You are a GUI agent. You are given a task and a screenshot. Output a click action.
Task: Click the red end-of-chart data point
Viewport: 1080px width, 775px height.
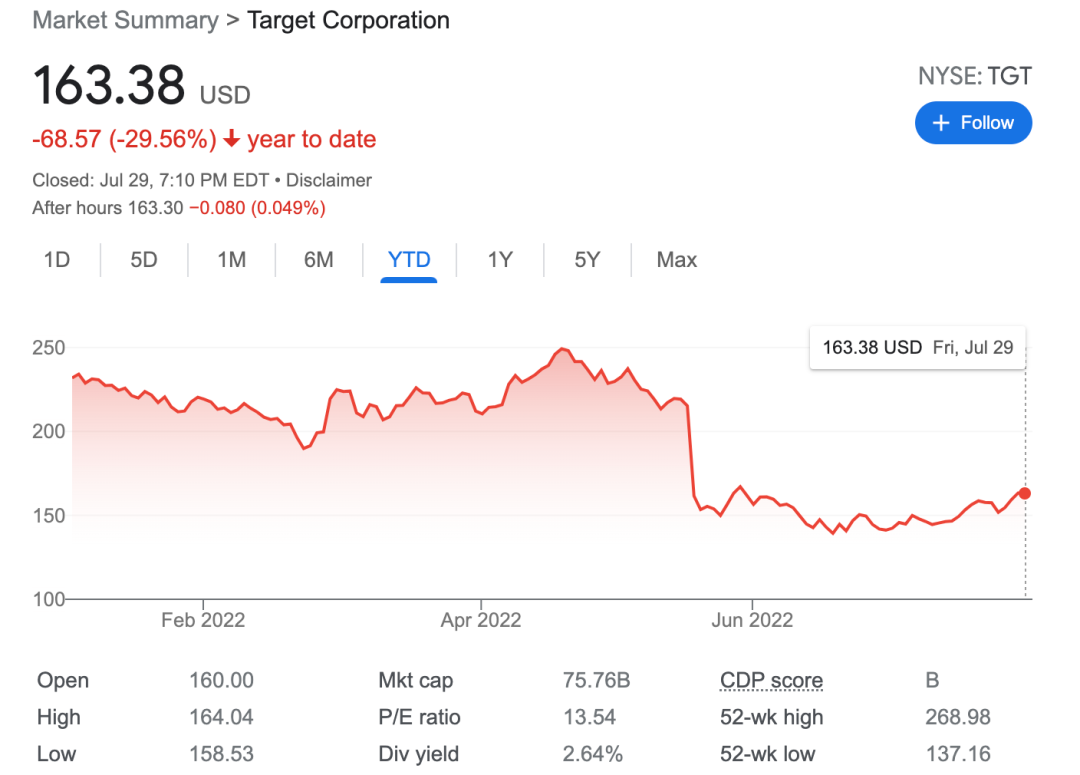coord(1025,493)
